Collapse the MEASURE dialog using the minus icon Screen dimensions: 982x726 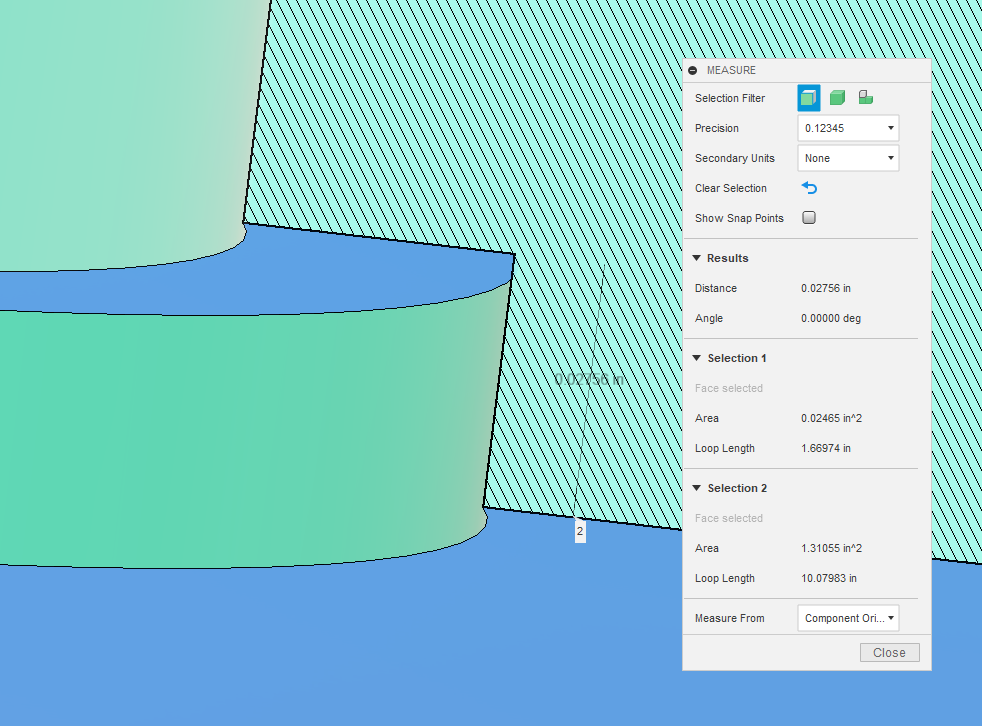pos(693,70)
